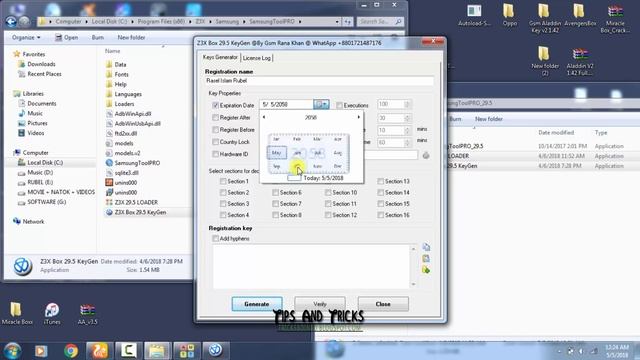Click the save key icon beside the key box

(426, 270)
